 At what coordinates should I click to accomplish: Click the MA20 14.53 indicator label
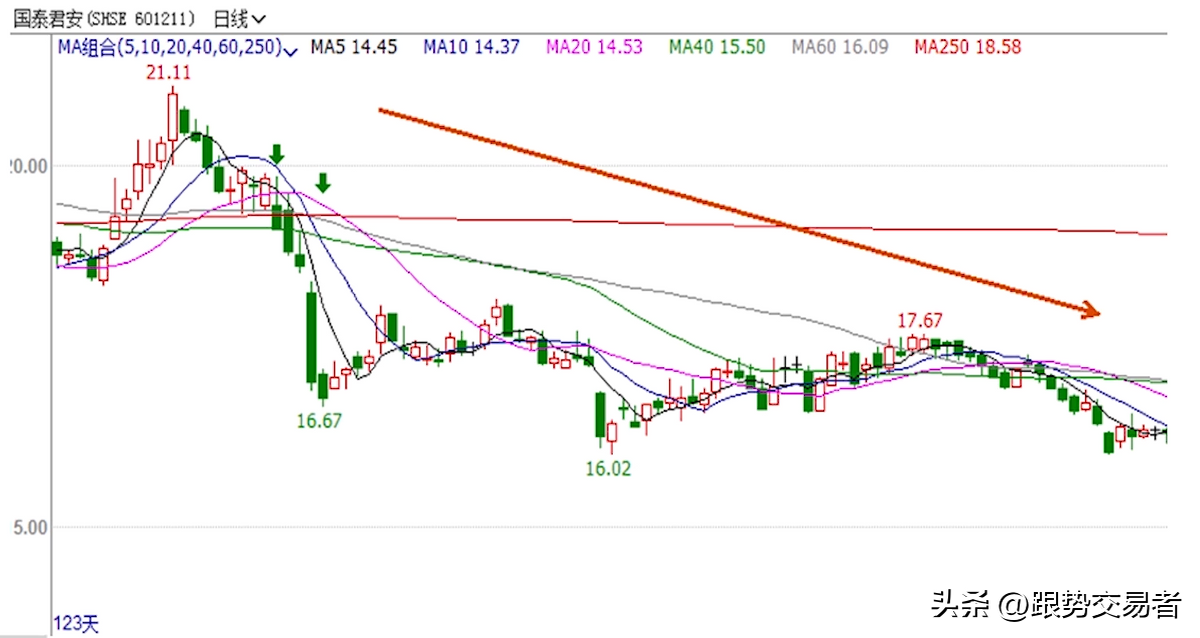pos(594,47)
